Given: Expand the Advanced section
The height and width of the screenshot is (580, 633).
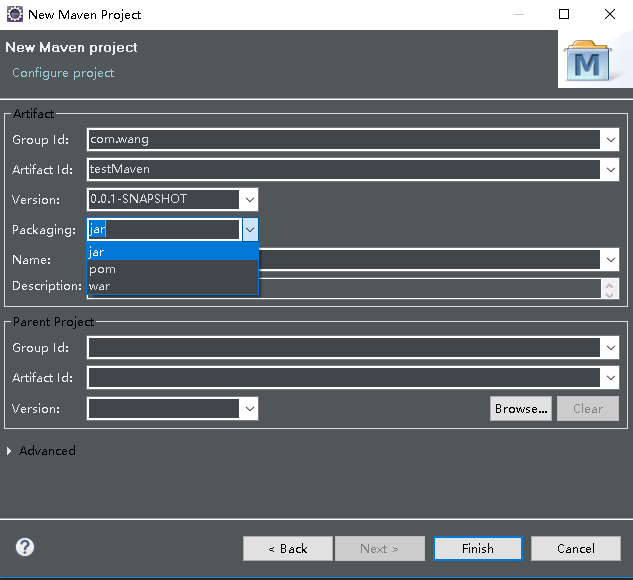Looking at the screenshot, I should (9, 451).
